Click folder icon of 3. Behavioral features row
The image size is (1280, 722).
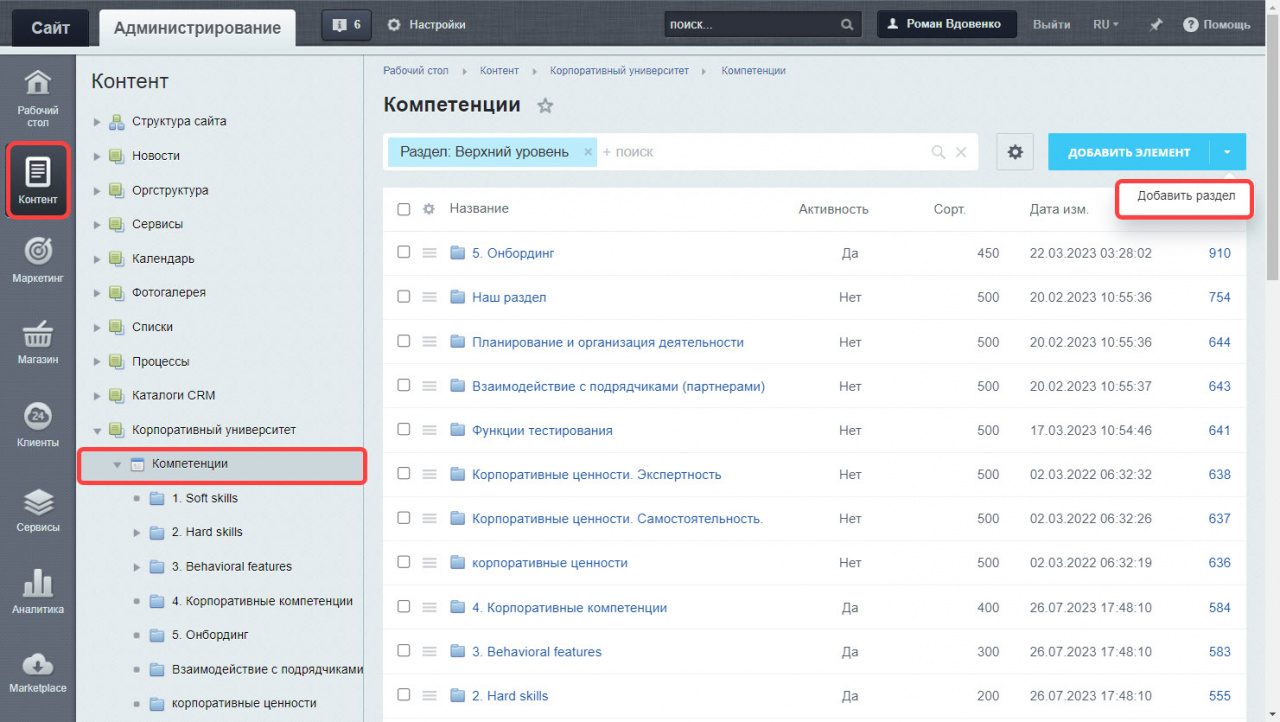[x=458, y=651]
